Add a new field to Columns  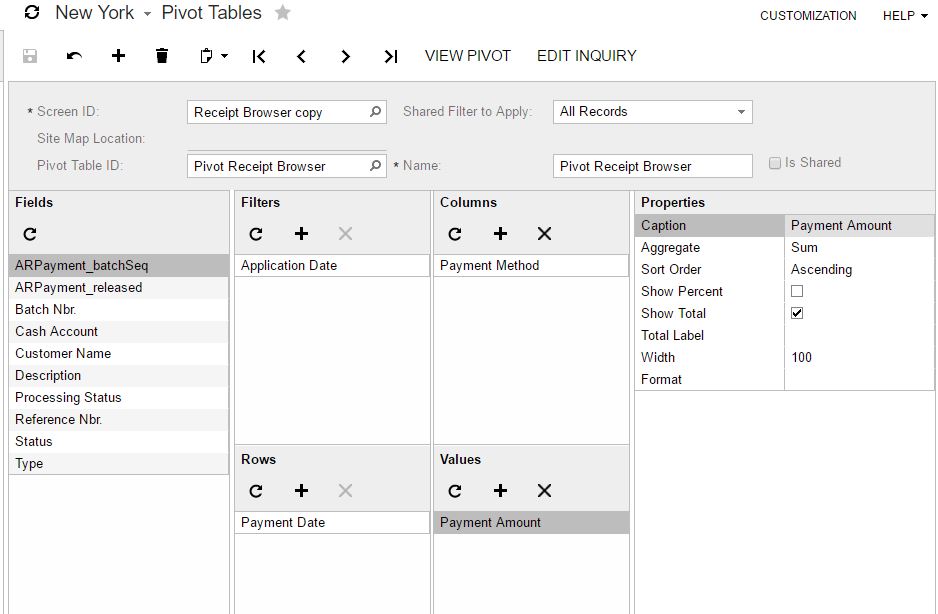point(500,234)
